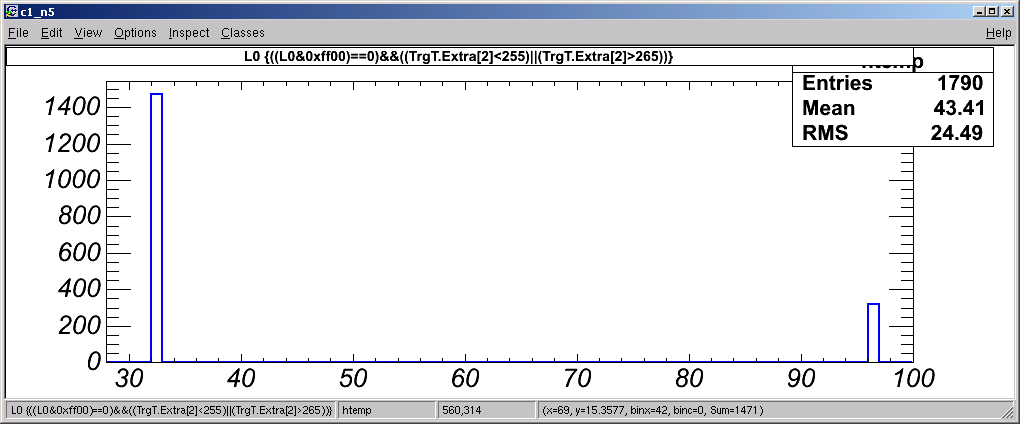This screenshot has height=424, width=1020.
Task: Click the x-axis label 30
Action: click(x=130, y=377)
